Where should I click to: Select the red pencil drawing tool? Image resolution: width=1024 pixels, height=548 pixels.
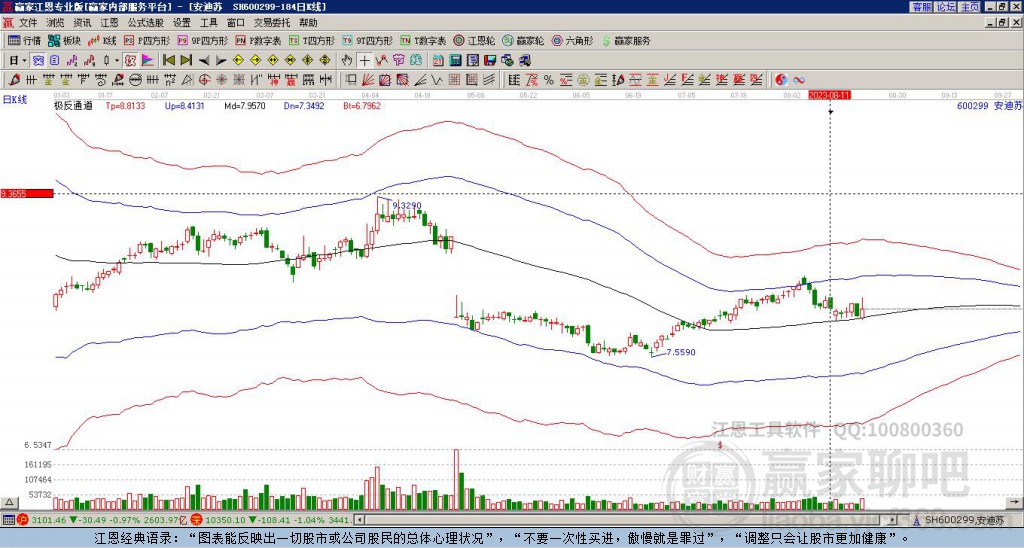[14, 80]
